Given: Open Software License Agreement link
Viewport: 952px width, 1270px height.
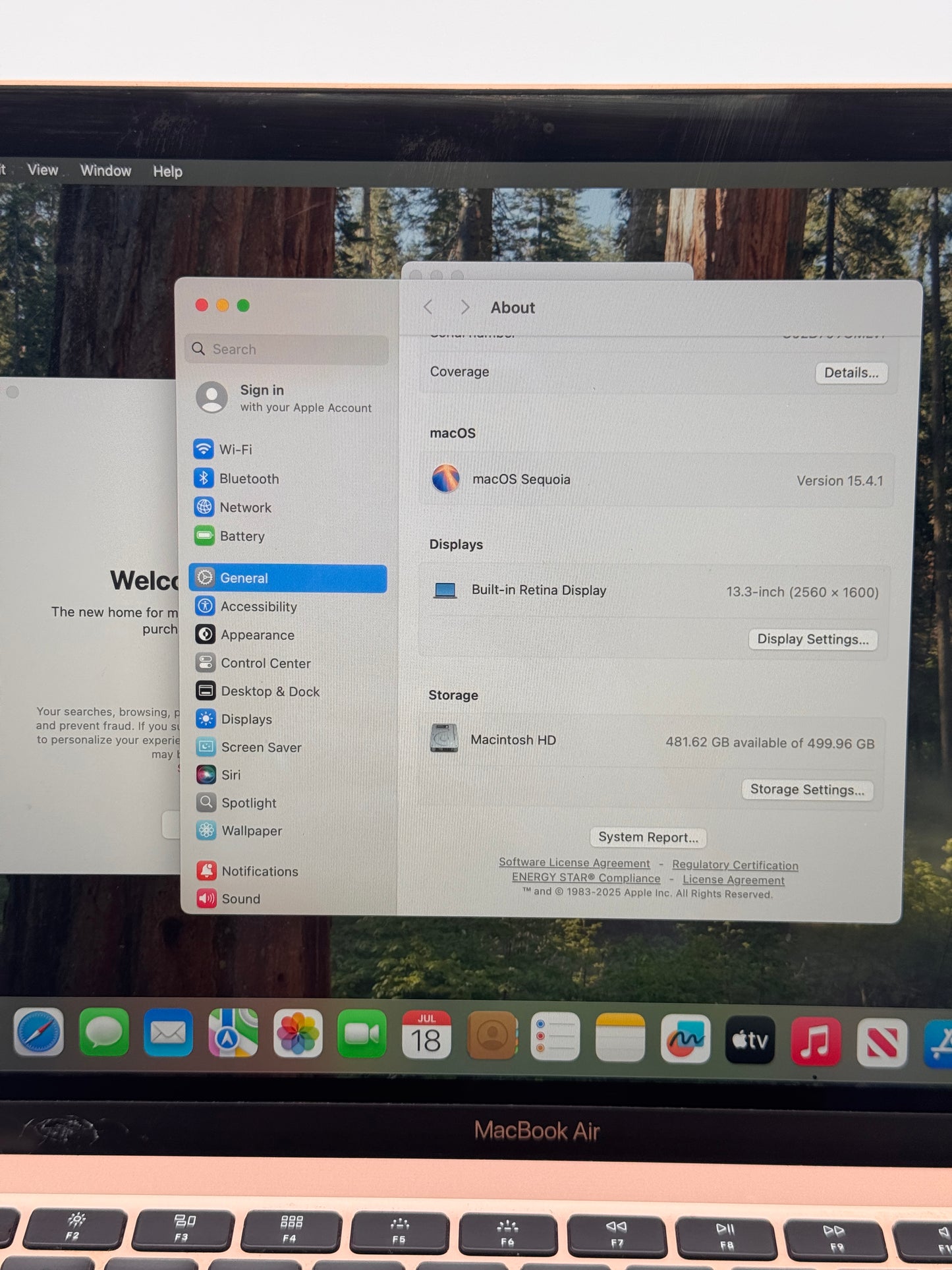Looking at the screenshot, I should (x=574, y=863).
